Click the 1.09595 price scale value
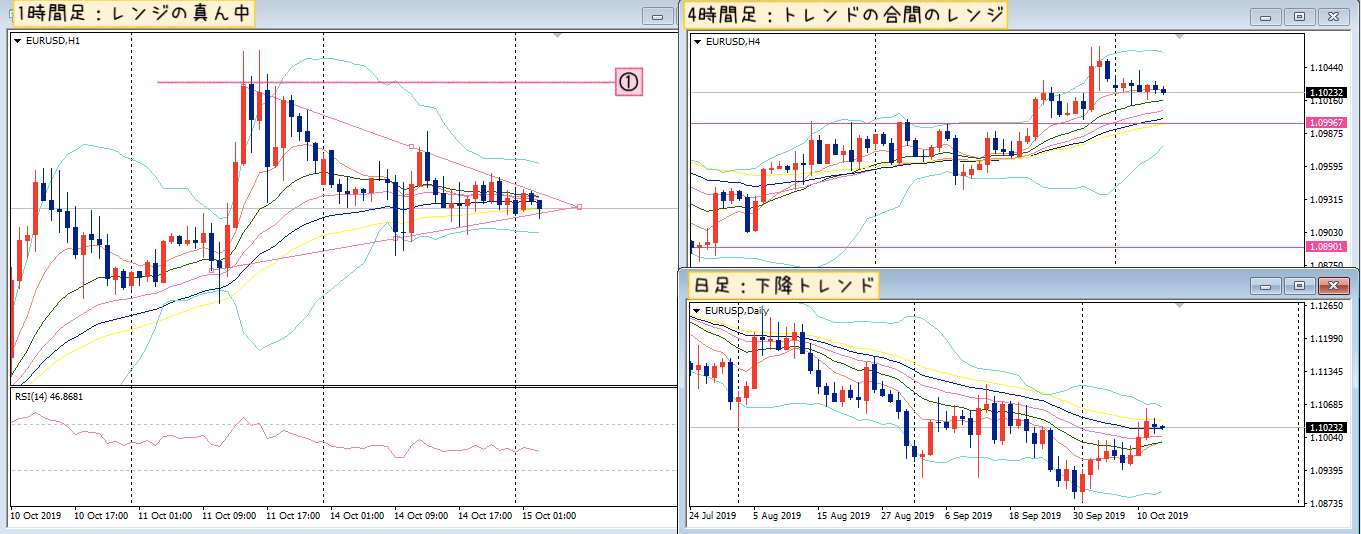 (x=1326, y=167)
